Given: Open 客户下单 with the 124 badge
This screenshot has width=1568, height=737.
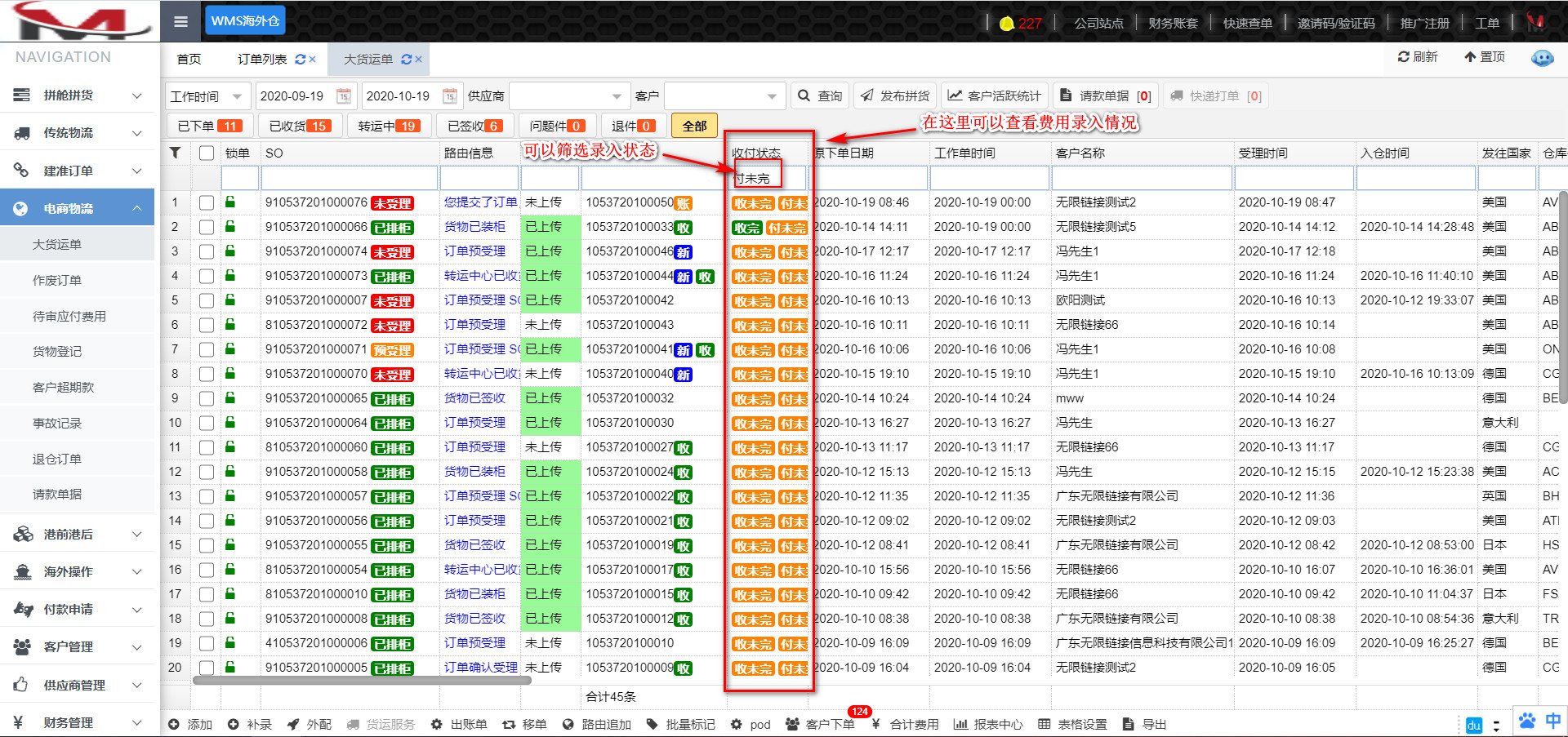Looking at the screenshot, I should click(820, 724).
